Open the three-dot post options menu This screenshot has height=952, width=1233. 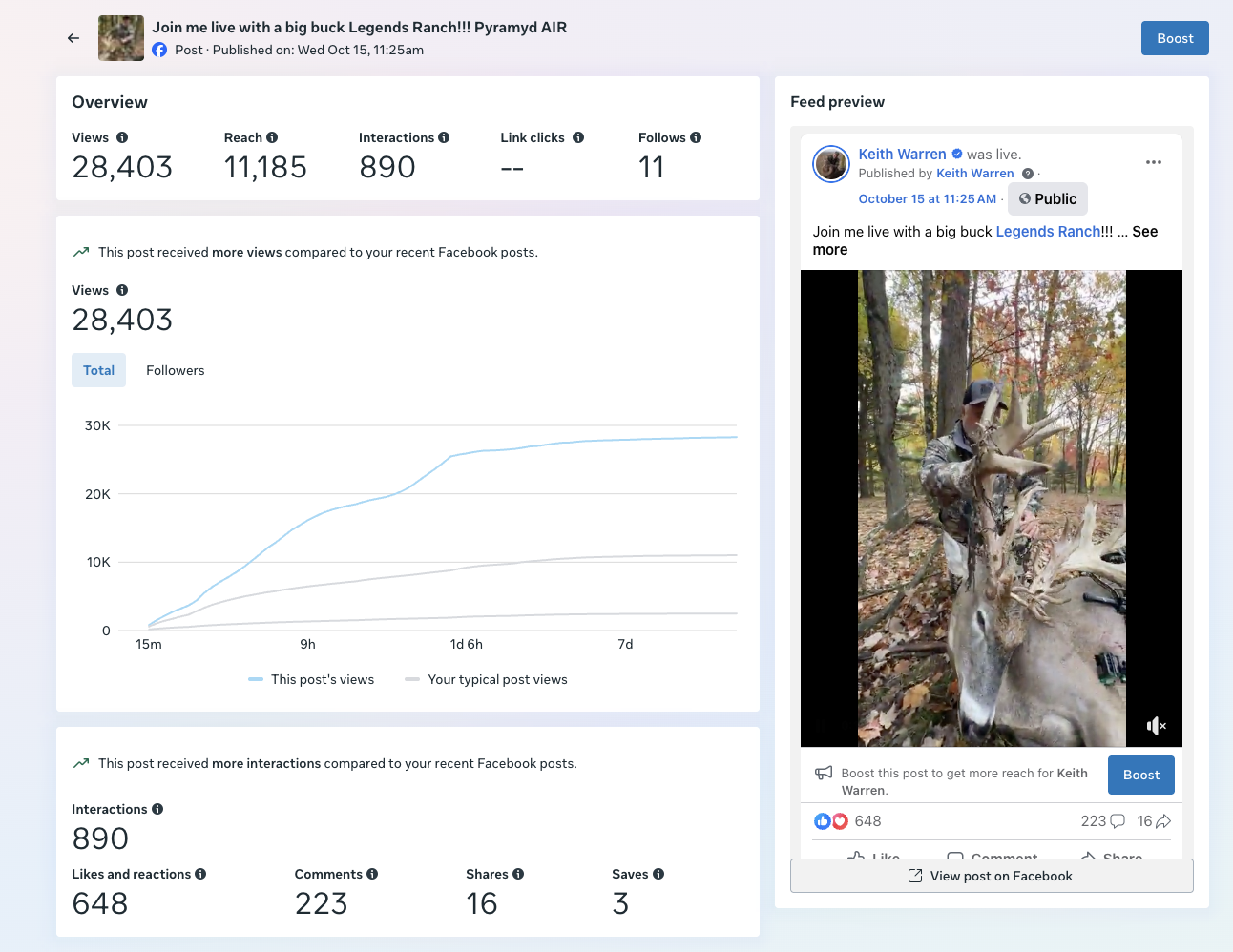click(x=1154, y=162)
